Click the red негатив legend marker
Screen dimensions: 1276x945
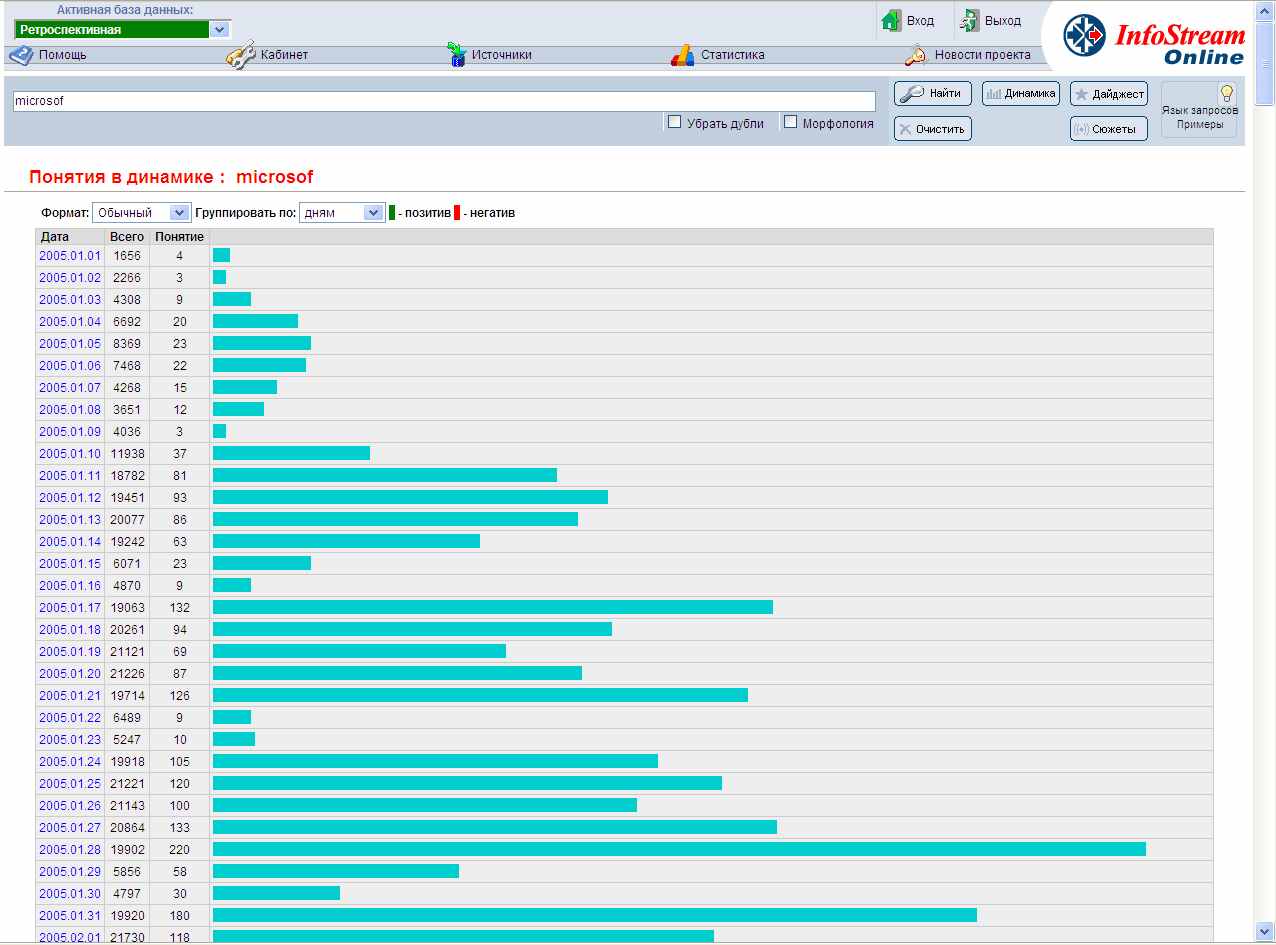(457, 212)
